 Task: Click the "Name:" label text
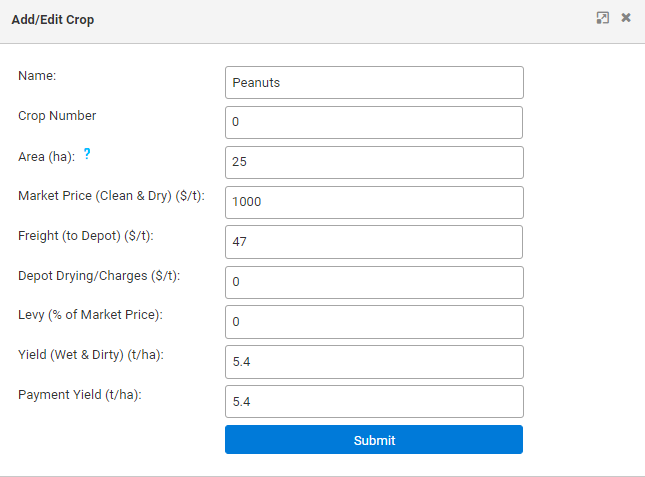click(38, 75)
